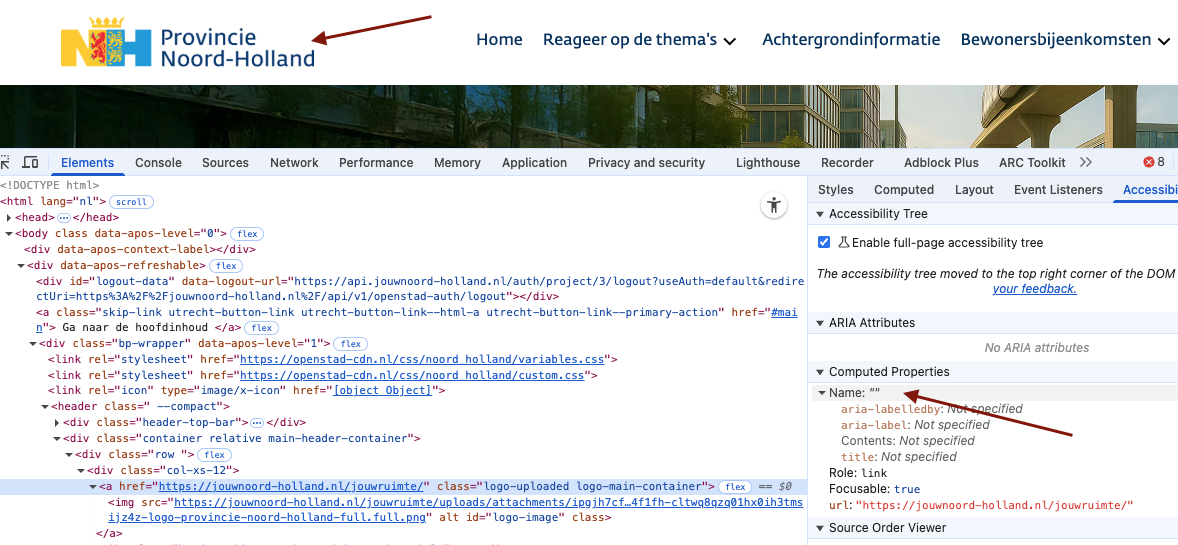Viewport: 1178px width, 545px height.
Task: Expand the head element node
Action: [9, 218]
